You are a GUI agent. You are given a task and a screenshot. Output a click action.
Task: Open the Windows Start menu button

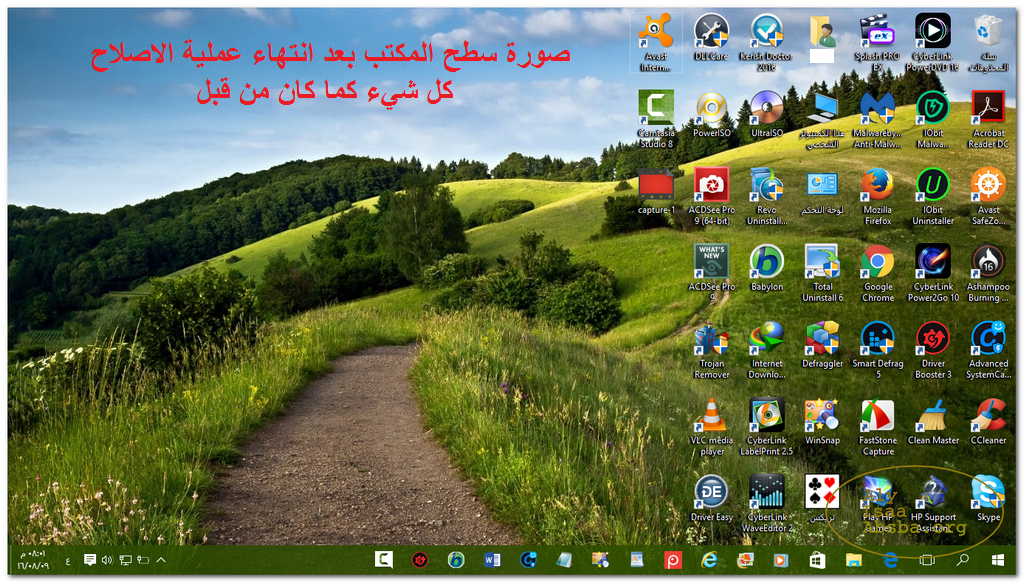pyautogui.click(x=997, y=560)
